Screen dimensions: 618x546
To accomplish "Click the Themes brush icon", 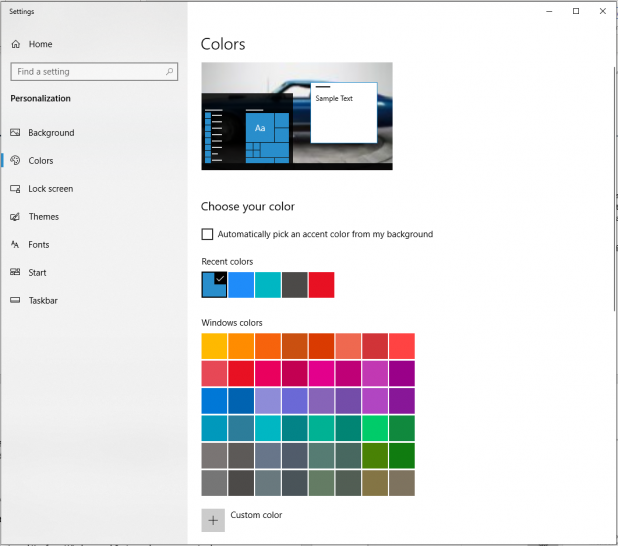I will click(x=15, y=216).
